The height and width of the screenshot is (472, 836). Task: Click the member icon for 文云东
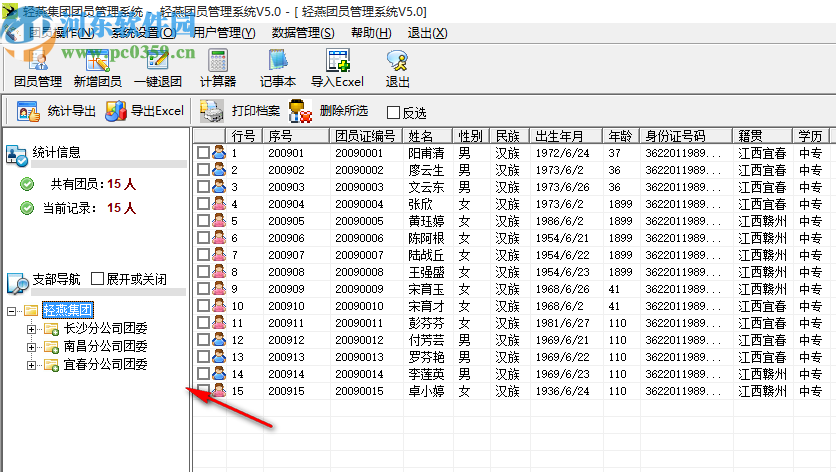click(x=219, y=187)
